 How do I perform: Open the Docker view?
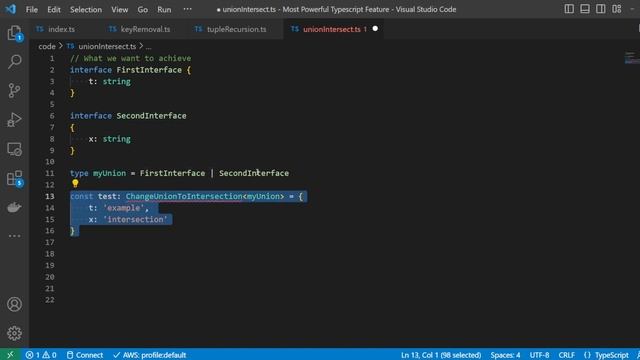pos(14,207)
